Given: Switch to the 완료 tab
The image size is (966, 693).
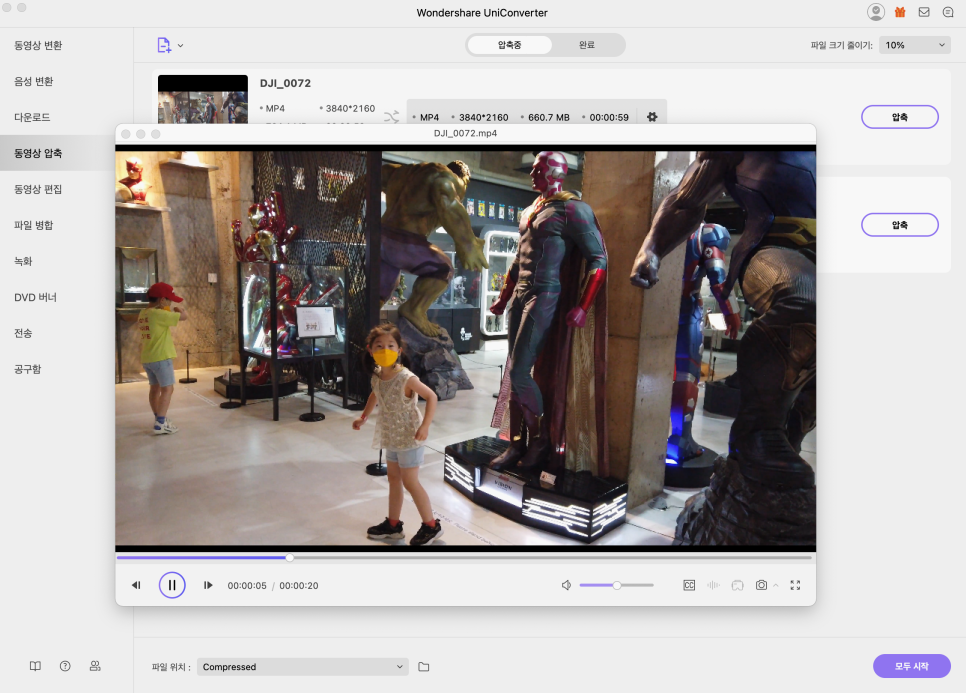Looking at the screenshot, I should point(586,45).
